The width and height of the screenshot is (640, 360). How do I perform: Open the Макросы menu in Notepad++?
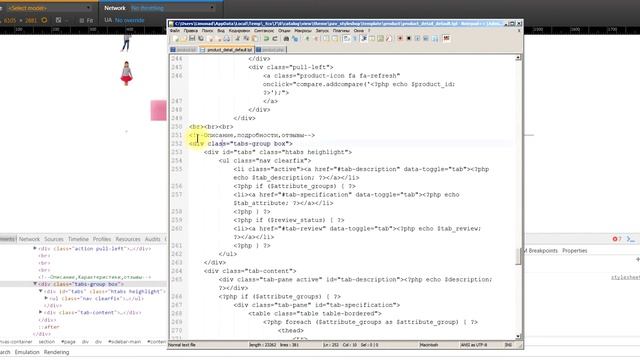(303, 31)
